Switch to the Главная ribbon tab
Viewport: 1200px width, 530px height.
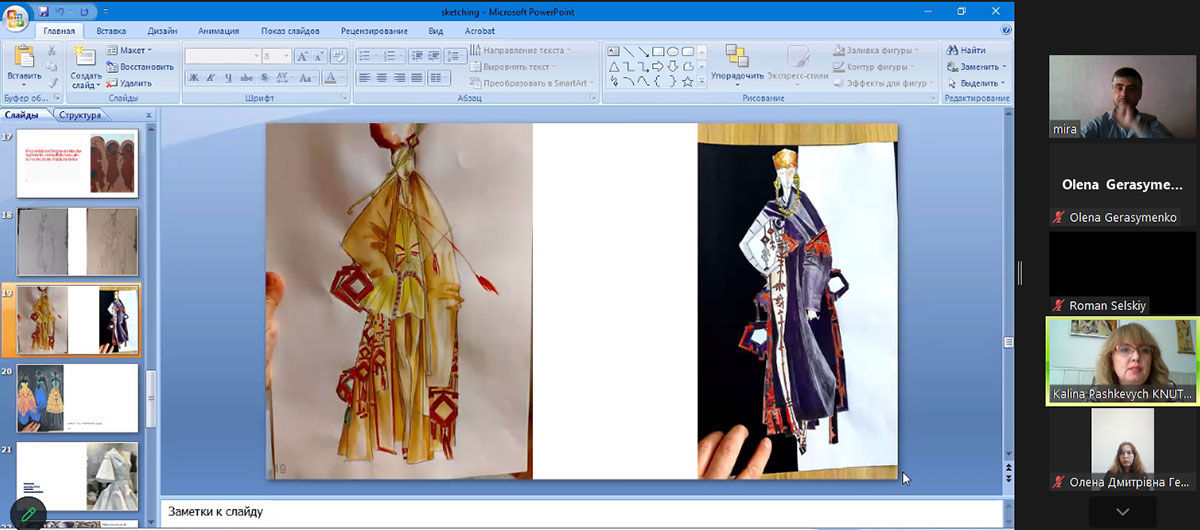59,31
